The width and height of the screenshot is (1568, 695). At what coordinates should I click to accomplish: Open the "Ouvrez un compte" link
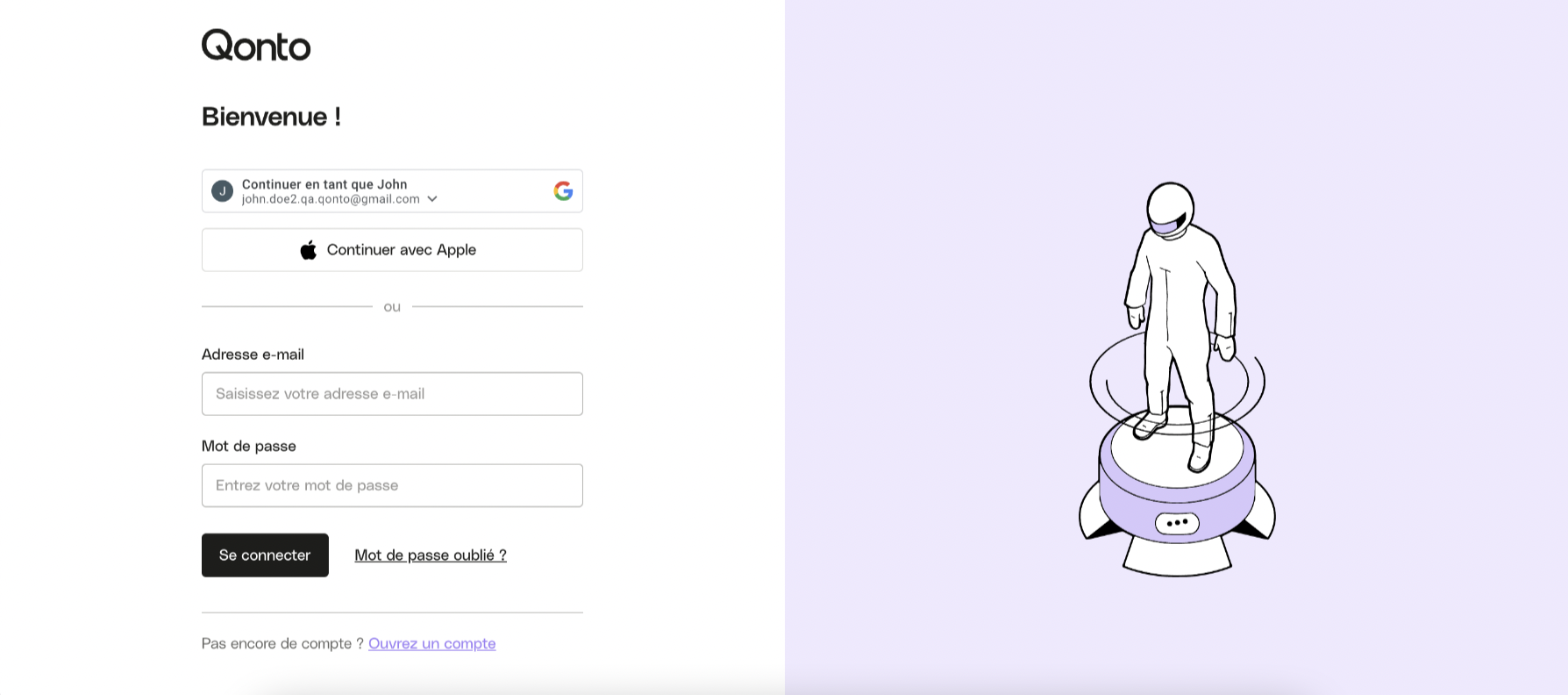coord(432,643)
